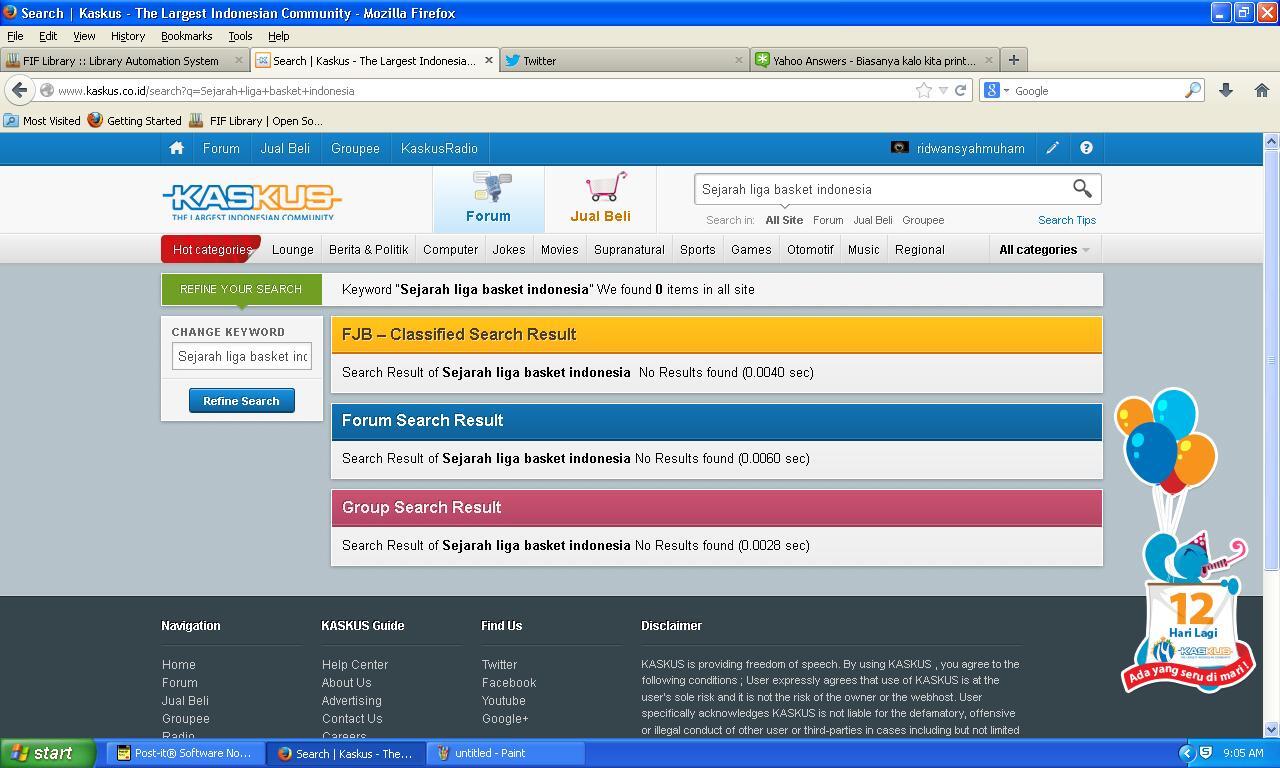This screenshot has height=768, width=1280.
Task: Open the Bookmarks menu
Action: click(x=186, y=36)
